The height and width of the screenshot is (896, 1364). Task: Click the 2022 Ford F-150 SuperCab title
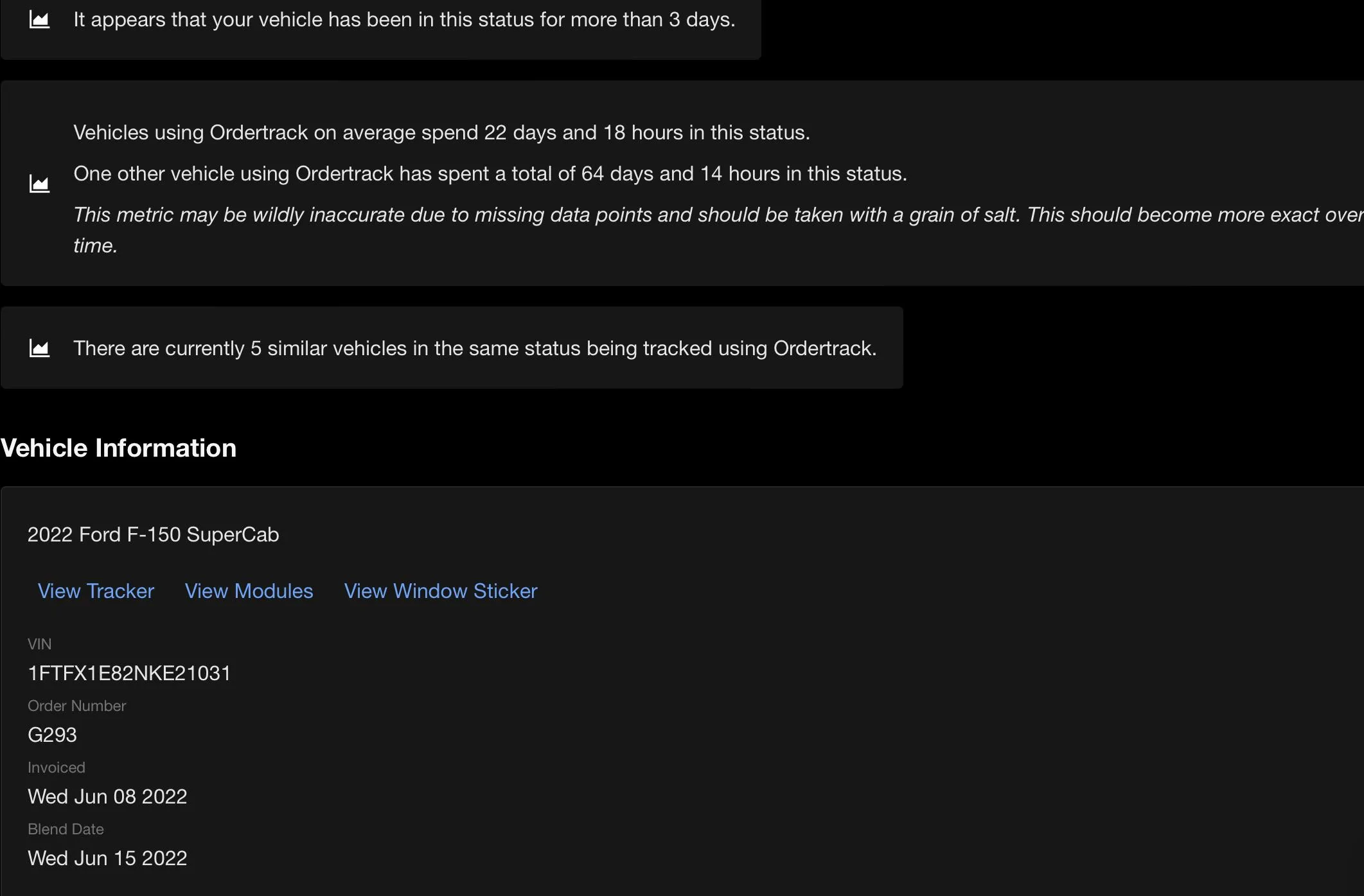(x=153, y=534)
